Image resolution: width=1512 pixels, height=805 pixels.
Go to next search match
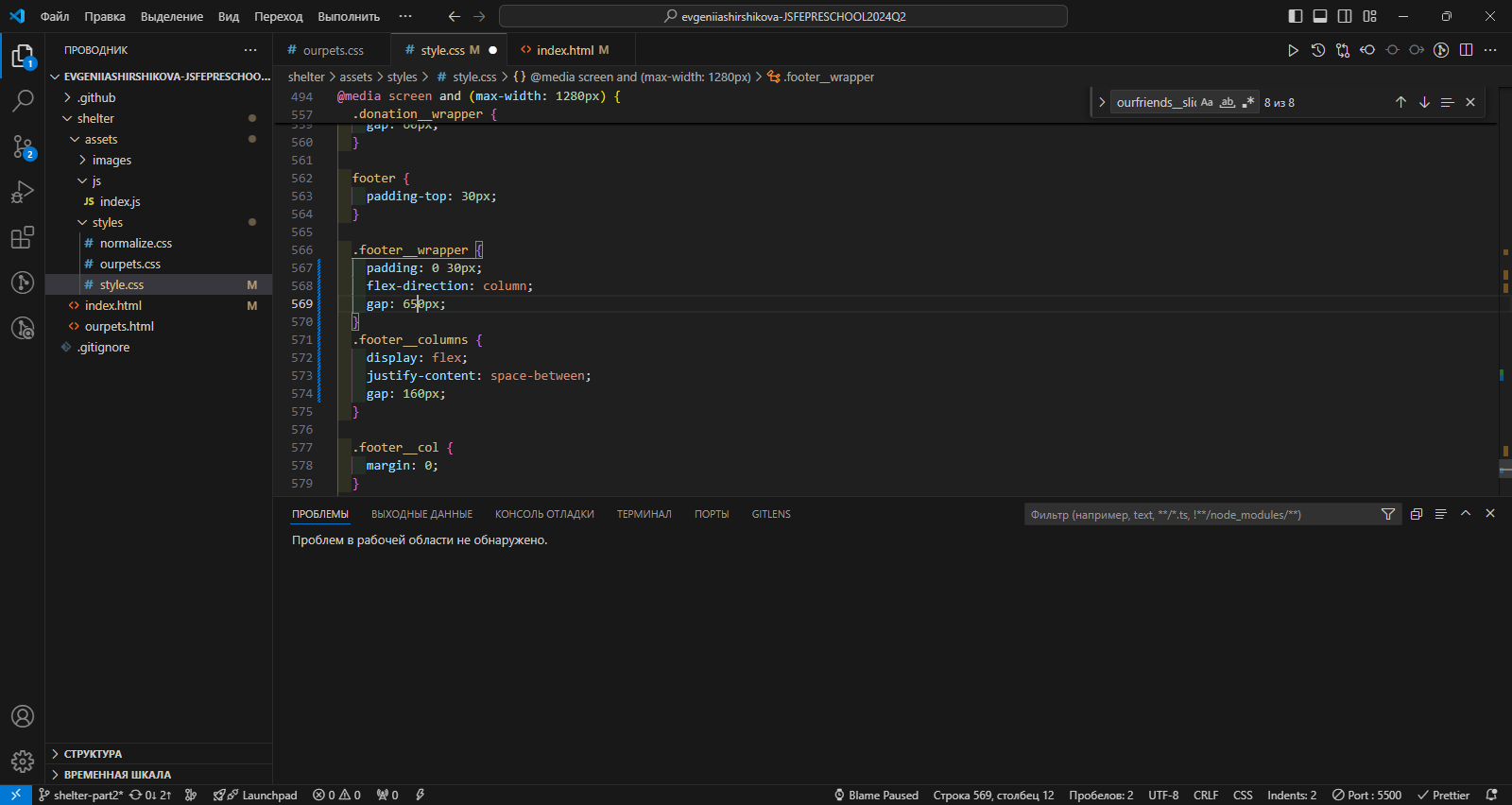(x=1424, y=102)
